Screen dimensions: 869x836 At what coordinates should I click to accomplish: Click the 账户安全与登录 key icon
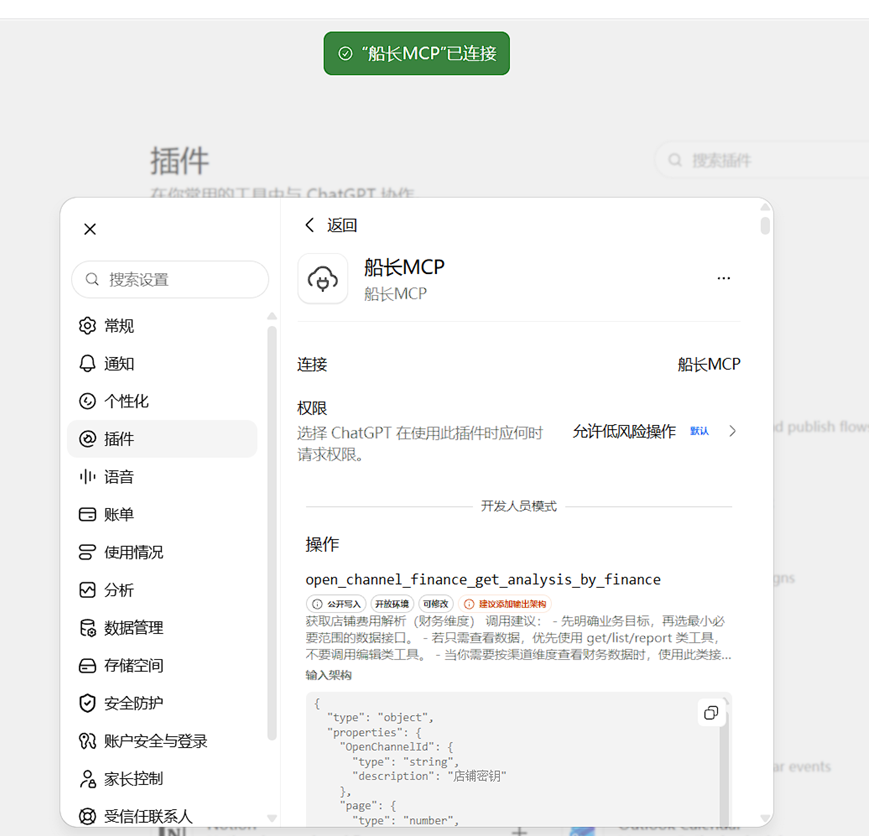[87, 741]
